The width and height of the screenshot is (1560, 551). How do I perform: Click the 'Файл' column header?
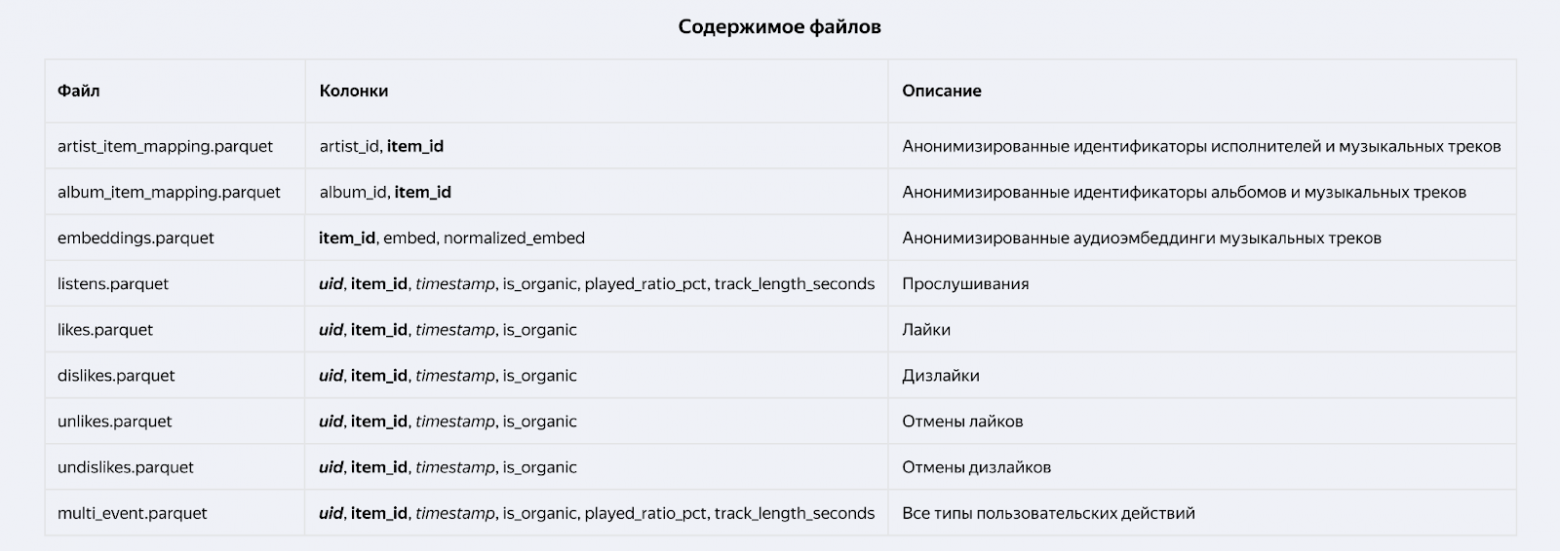tap(79, 91)
